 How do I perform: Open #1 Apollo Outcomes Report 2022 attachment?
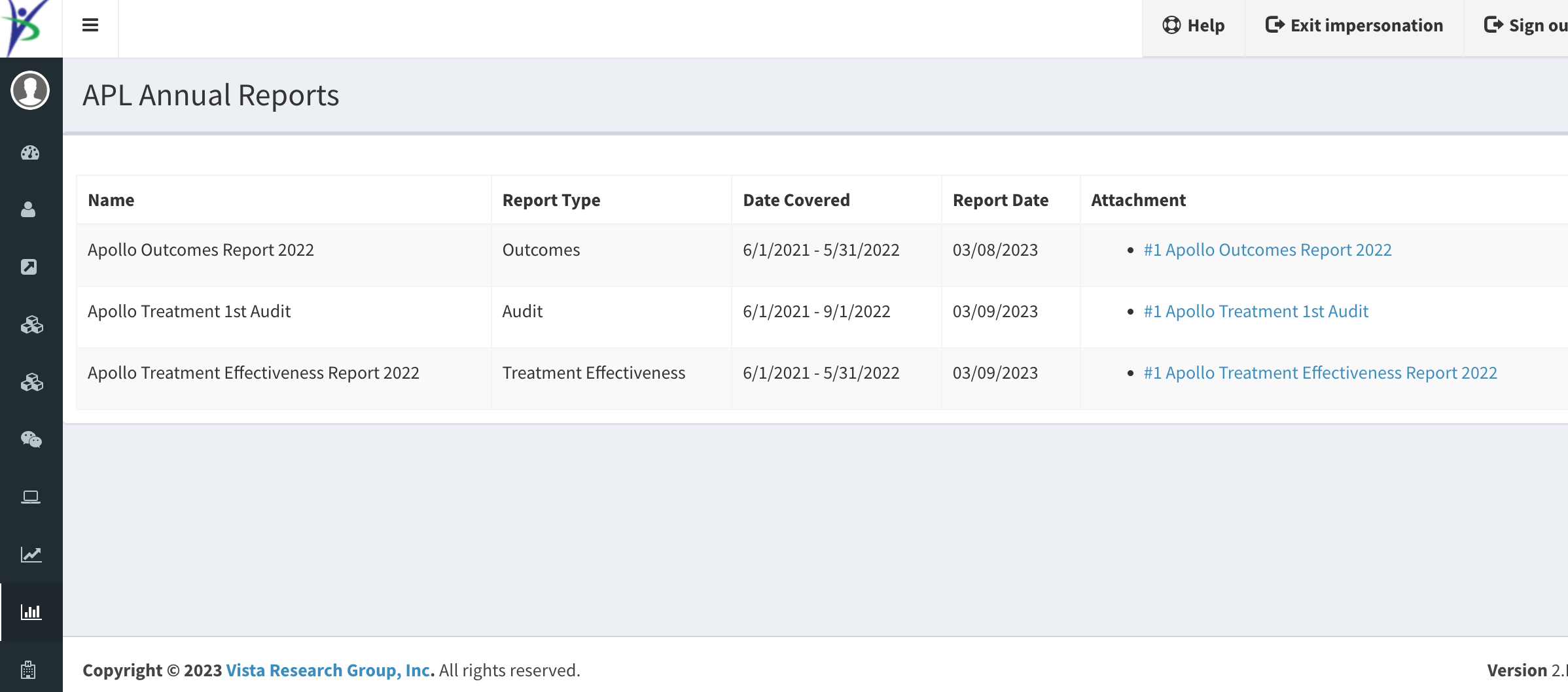[x=1267, y=249]
